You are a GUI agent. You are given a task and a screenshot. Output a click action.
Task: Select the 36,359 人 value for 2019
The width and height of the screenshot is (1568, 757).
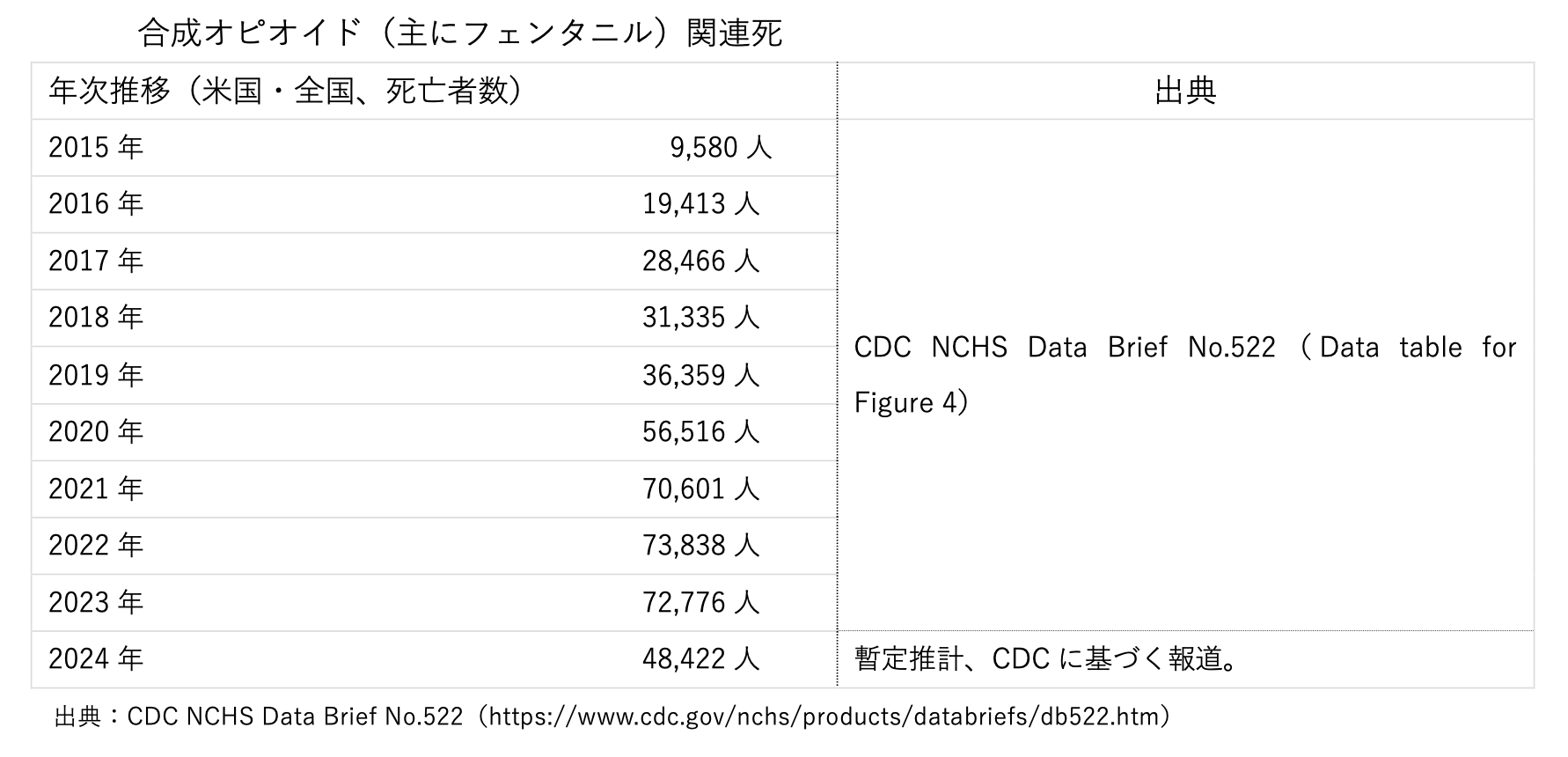[700, 375]
